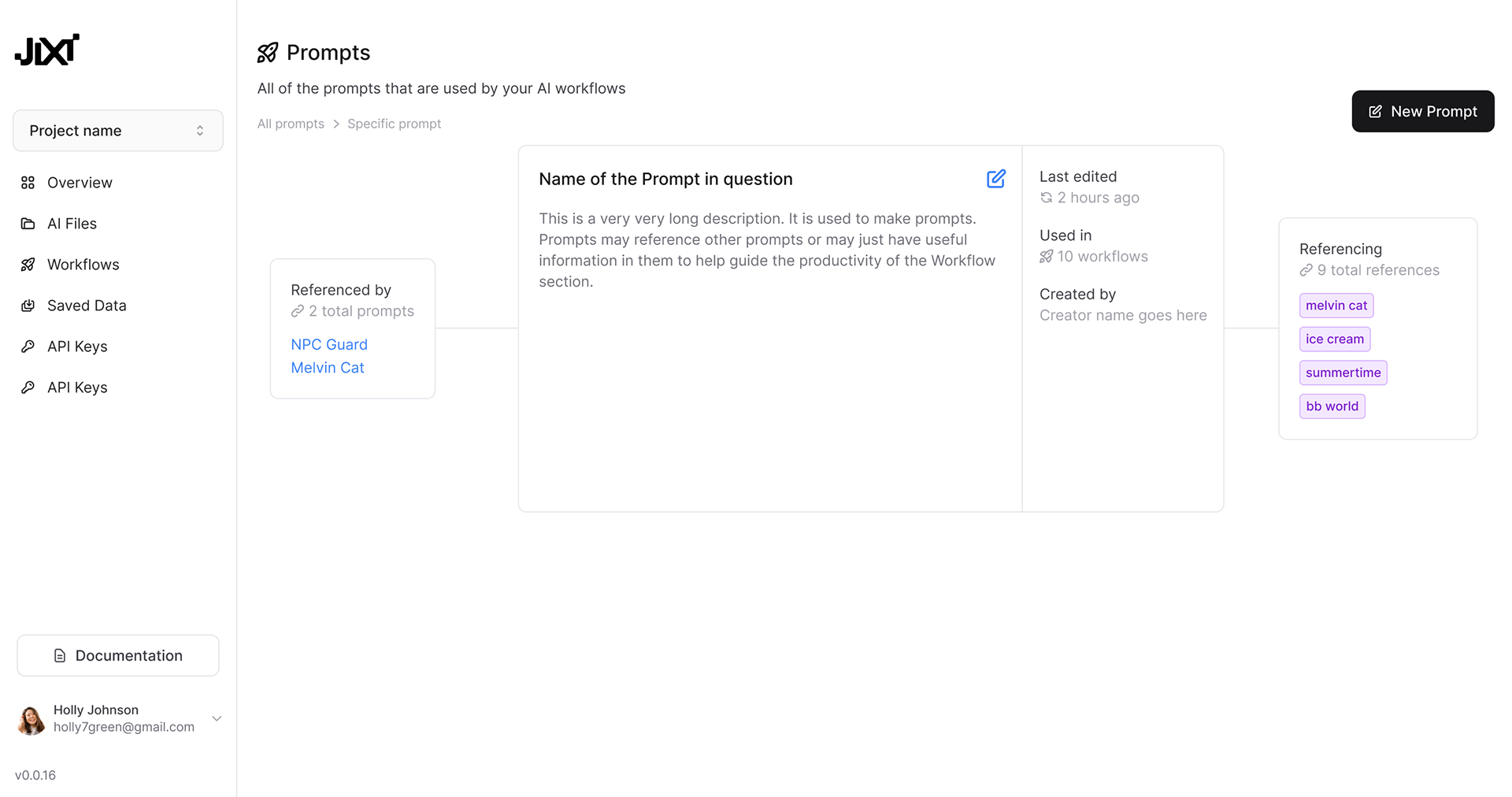Expand the Holly Johnson account menu chevron
This screenshot has height=797, width=1512.
tap(217, 718)
